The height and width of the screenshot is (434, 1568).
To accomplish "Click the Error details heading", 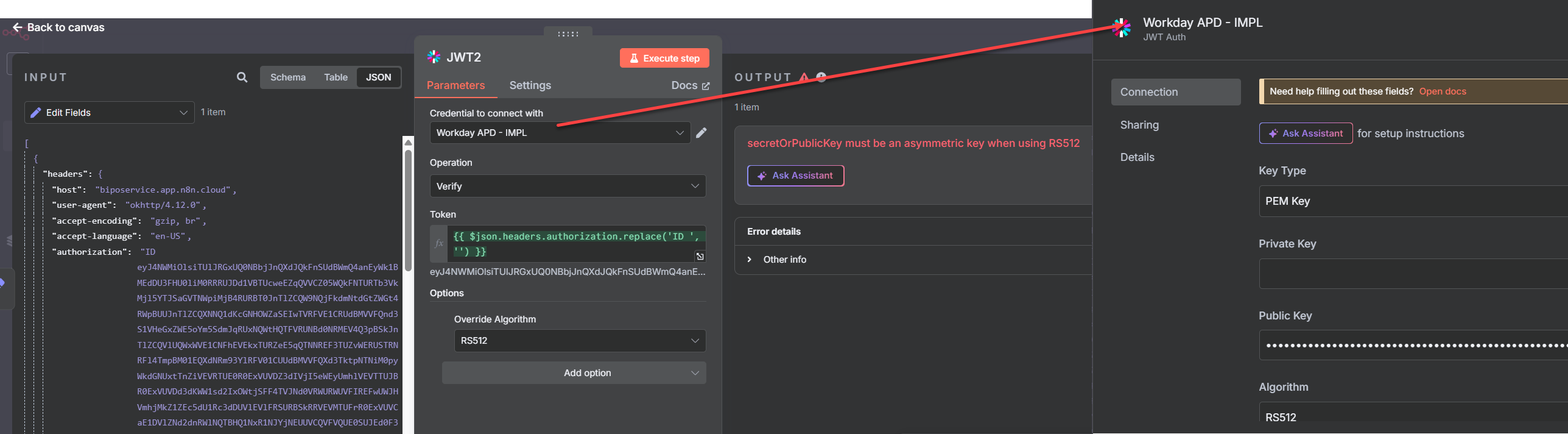I will pyautogui.click(x=774, y=232).
